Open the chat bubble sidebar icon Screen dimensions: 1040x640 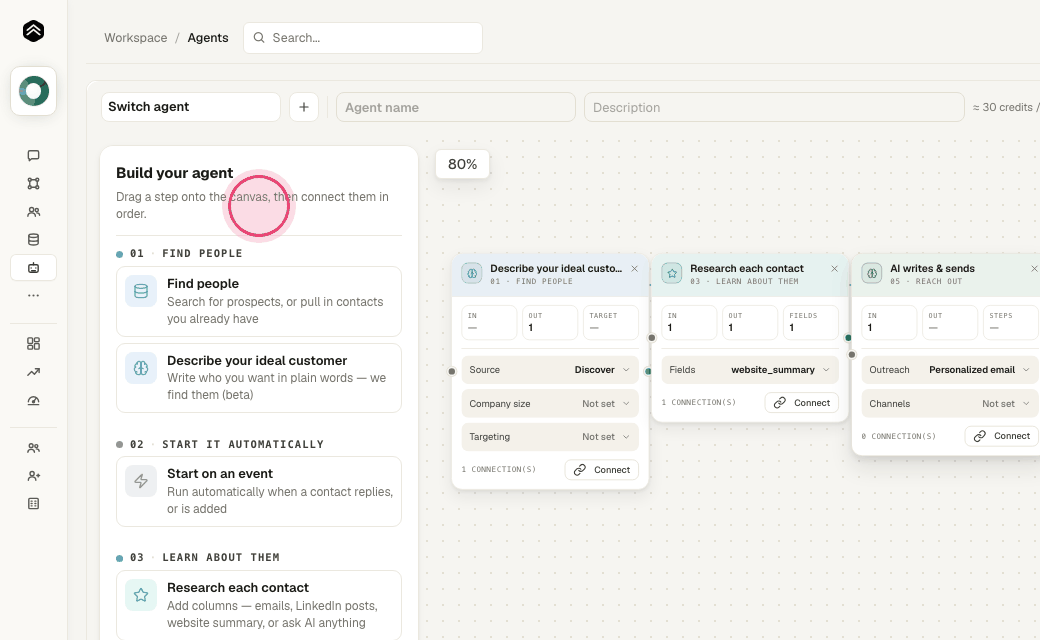tap(33, 155)
